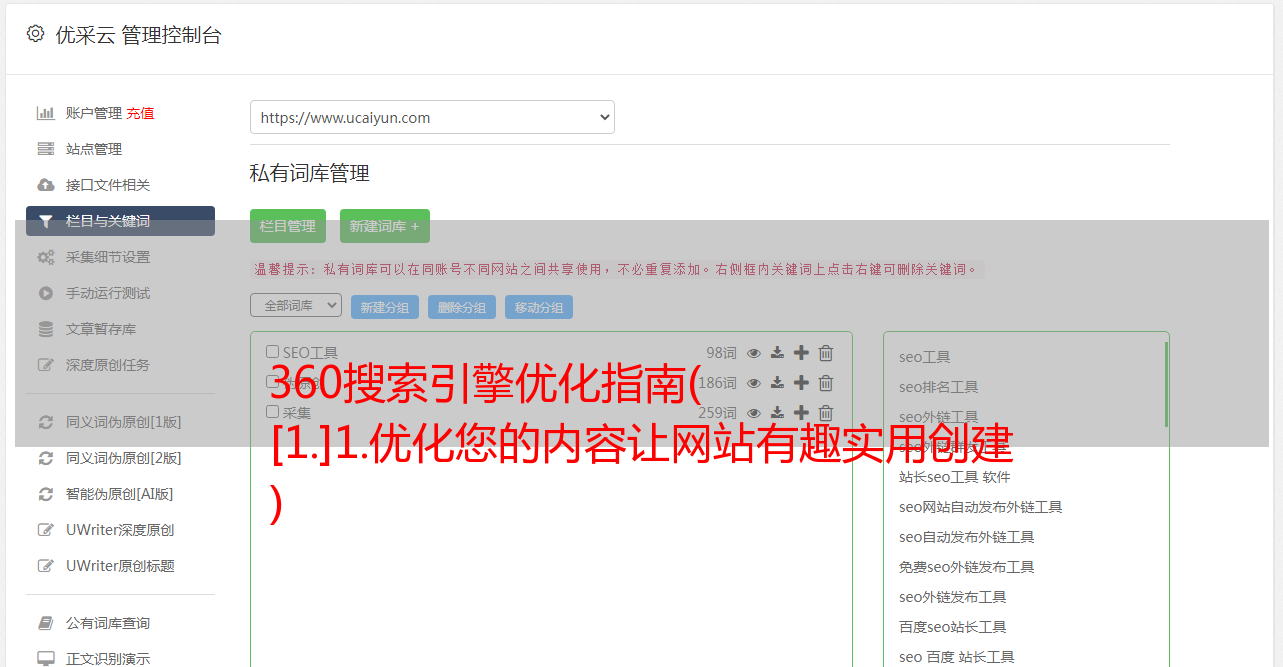The width and height of the screenshot is (1283, 667).
Task: Click the 正文识别演示 monitor icon
Action: click(x=46, y=659)
